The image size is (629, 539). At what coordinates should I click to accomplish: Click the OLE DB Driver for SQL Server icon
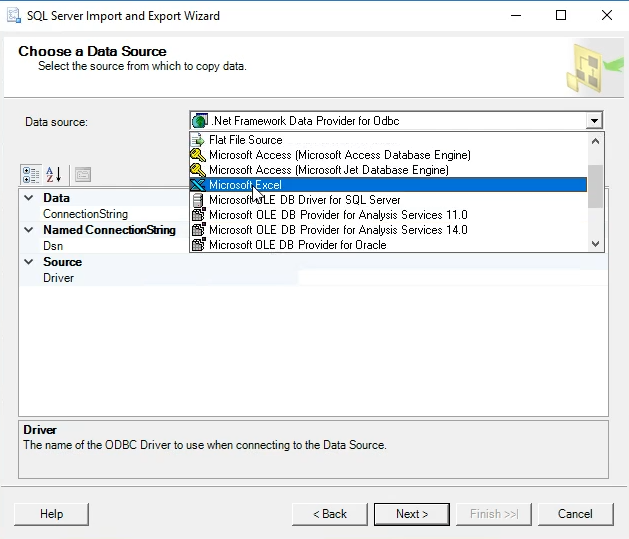tap(198, 200)
